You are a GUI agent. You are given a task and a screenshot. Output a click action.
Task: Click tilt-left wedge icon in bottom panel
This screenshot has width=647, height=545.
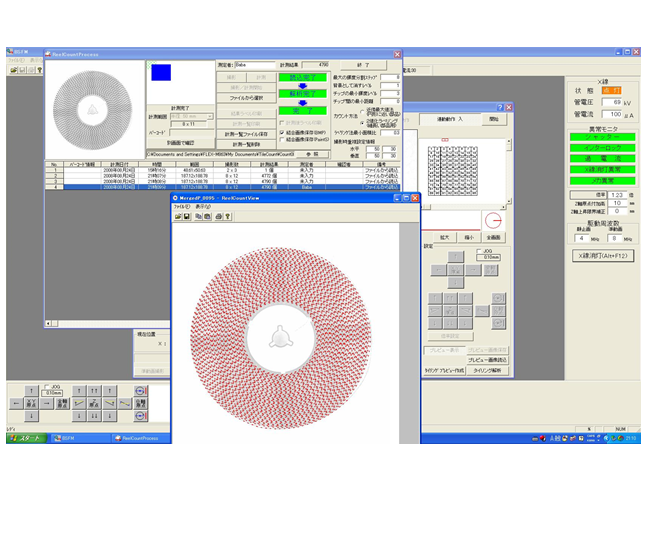pyautogui.click(x=79, y=403)
